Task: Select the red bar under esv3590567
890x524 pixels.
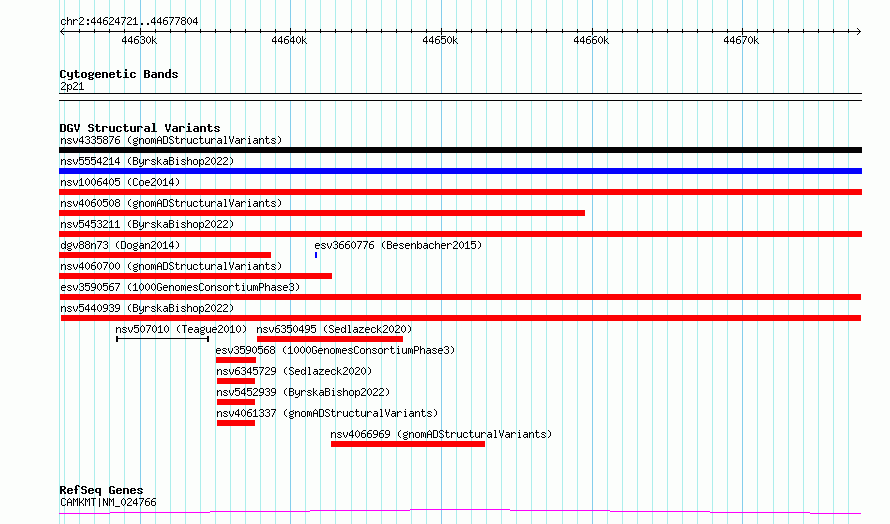Action: [x=460, y=297]
